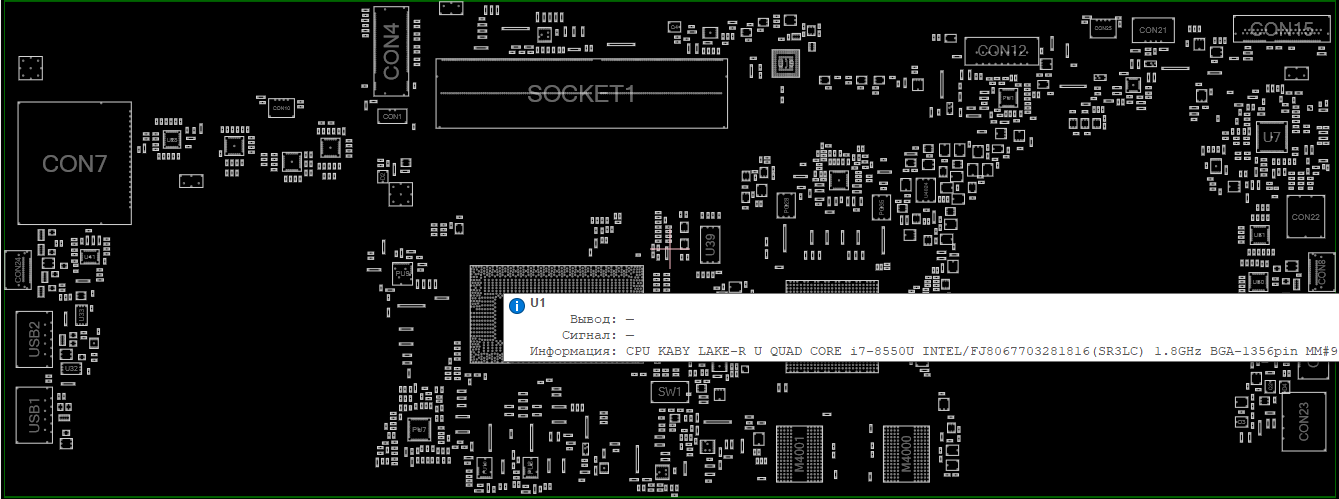Select the M4000 memory chip

point(906,455)
